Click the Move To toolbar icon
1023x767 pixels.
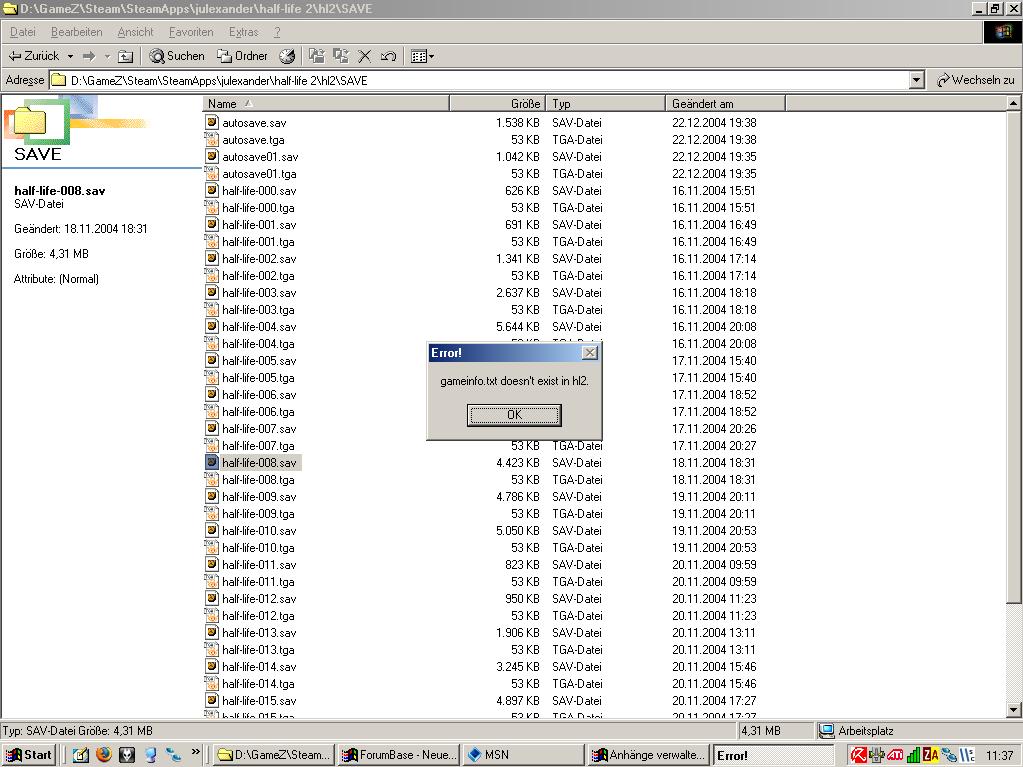point(317,56)
